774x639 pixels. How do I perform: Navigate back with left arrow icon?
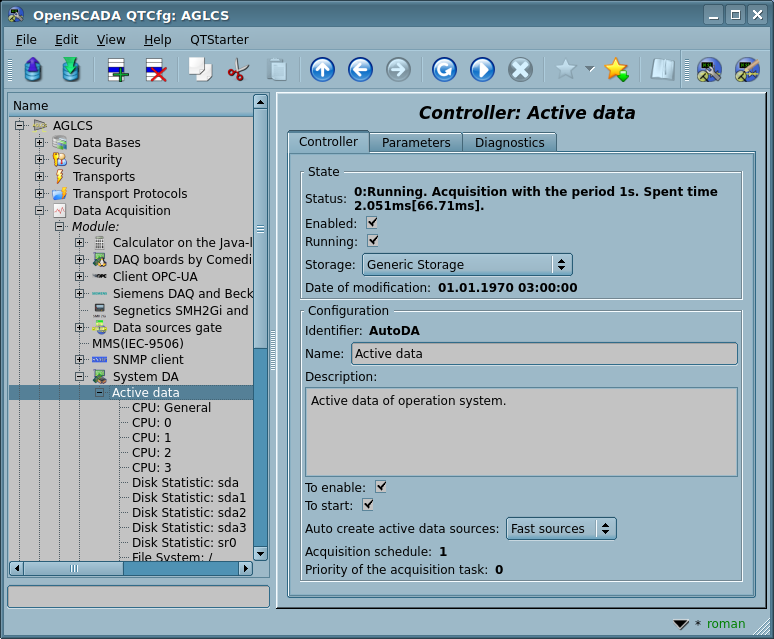click(360, 70)
